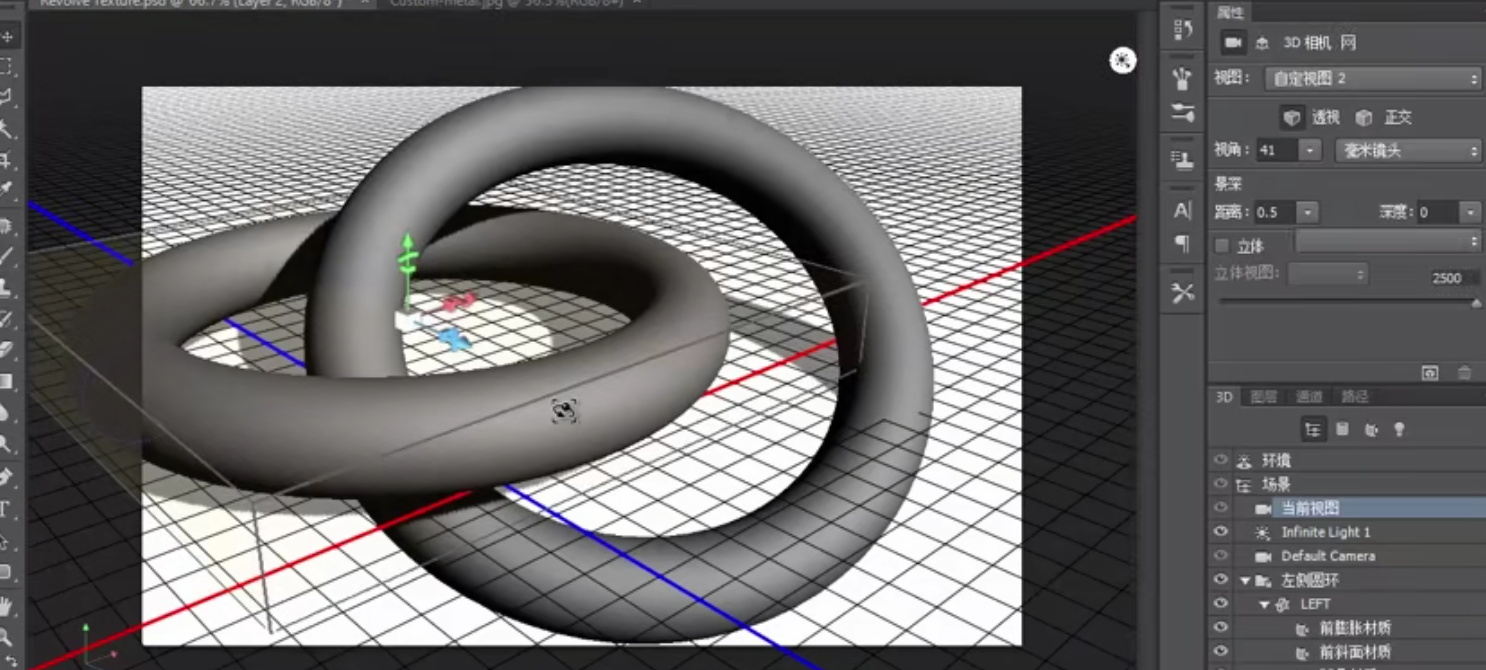
Task: Open the 视图 view dropdown
Action: (x=1373, y=78)
